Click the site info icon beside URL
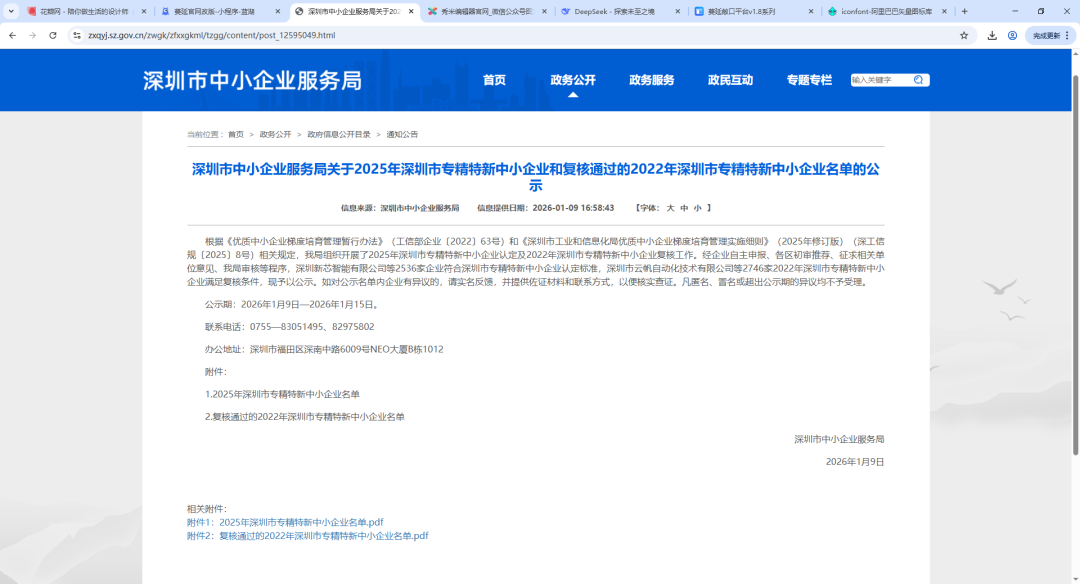The height and width of the screenshot is (584, 1080). [x=77, y=35]
